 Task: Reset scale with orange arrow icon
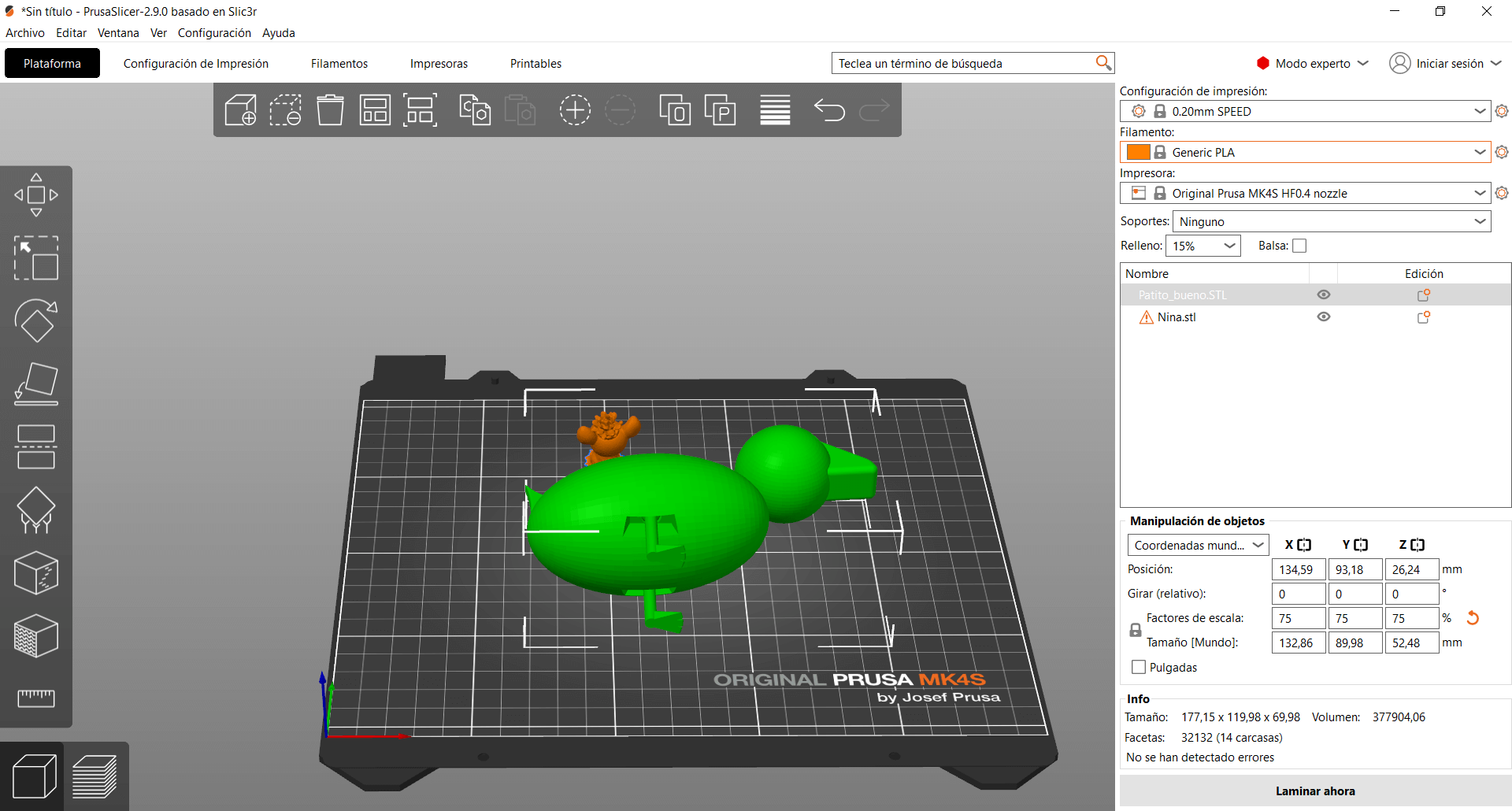click(x=1473, y=618)
